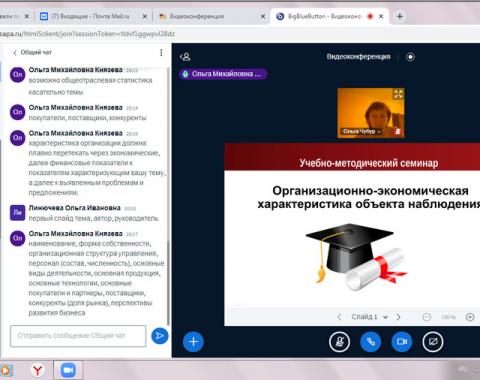Click the Видеоконференция title text

358,57
